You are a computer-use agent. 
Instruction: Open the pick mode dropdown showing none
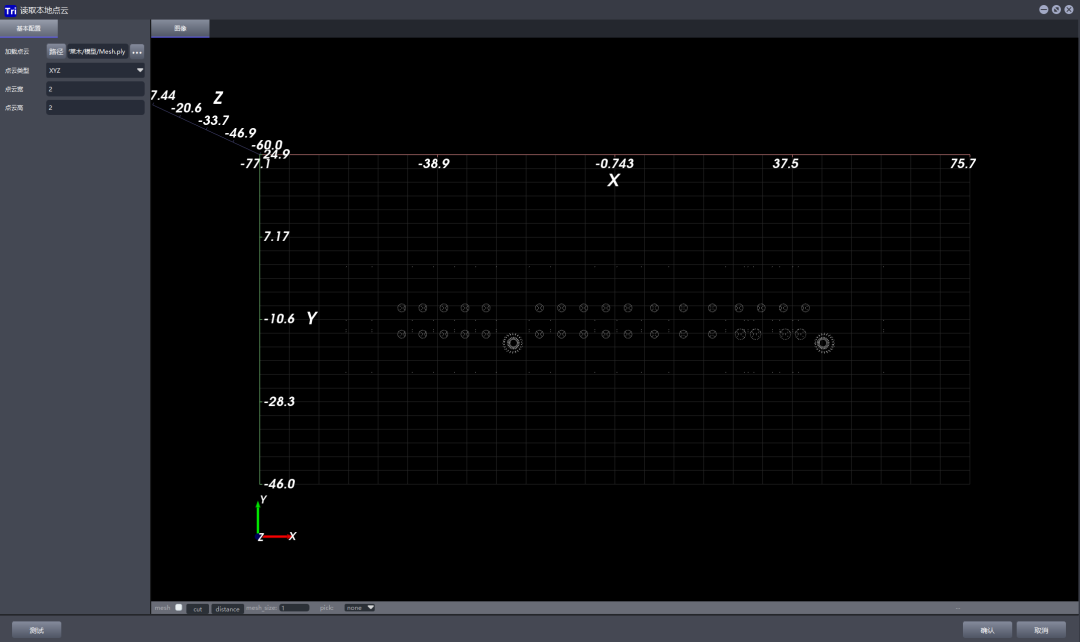pos(359,607)
